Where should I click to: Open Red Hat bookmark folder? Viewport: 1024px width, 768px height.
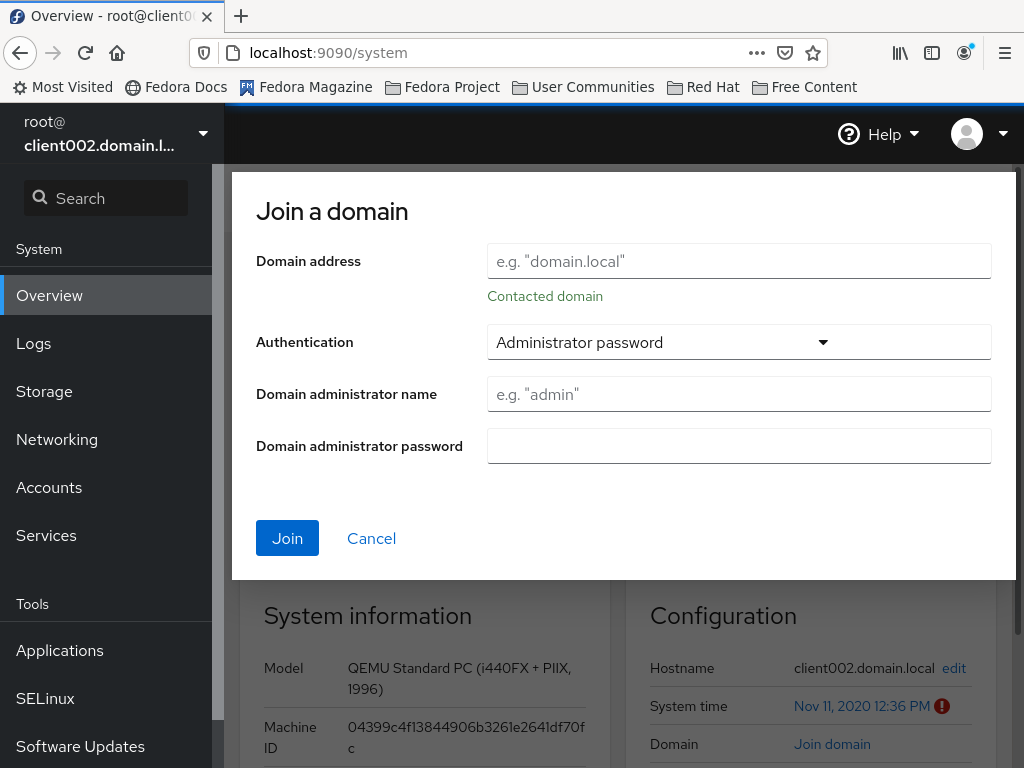(703, 88)
